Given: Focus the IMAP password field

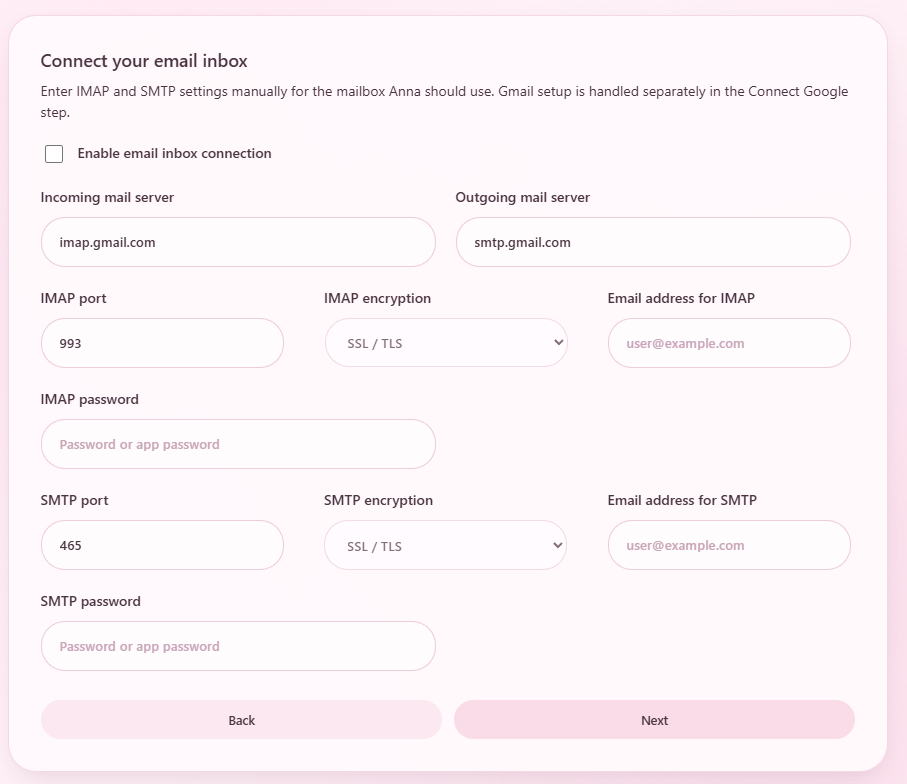Looking at the screenshot, I should pos(238,444).
